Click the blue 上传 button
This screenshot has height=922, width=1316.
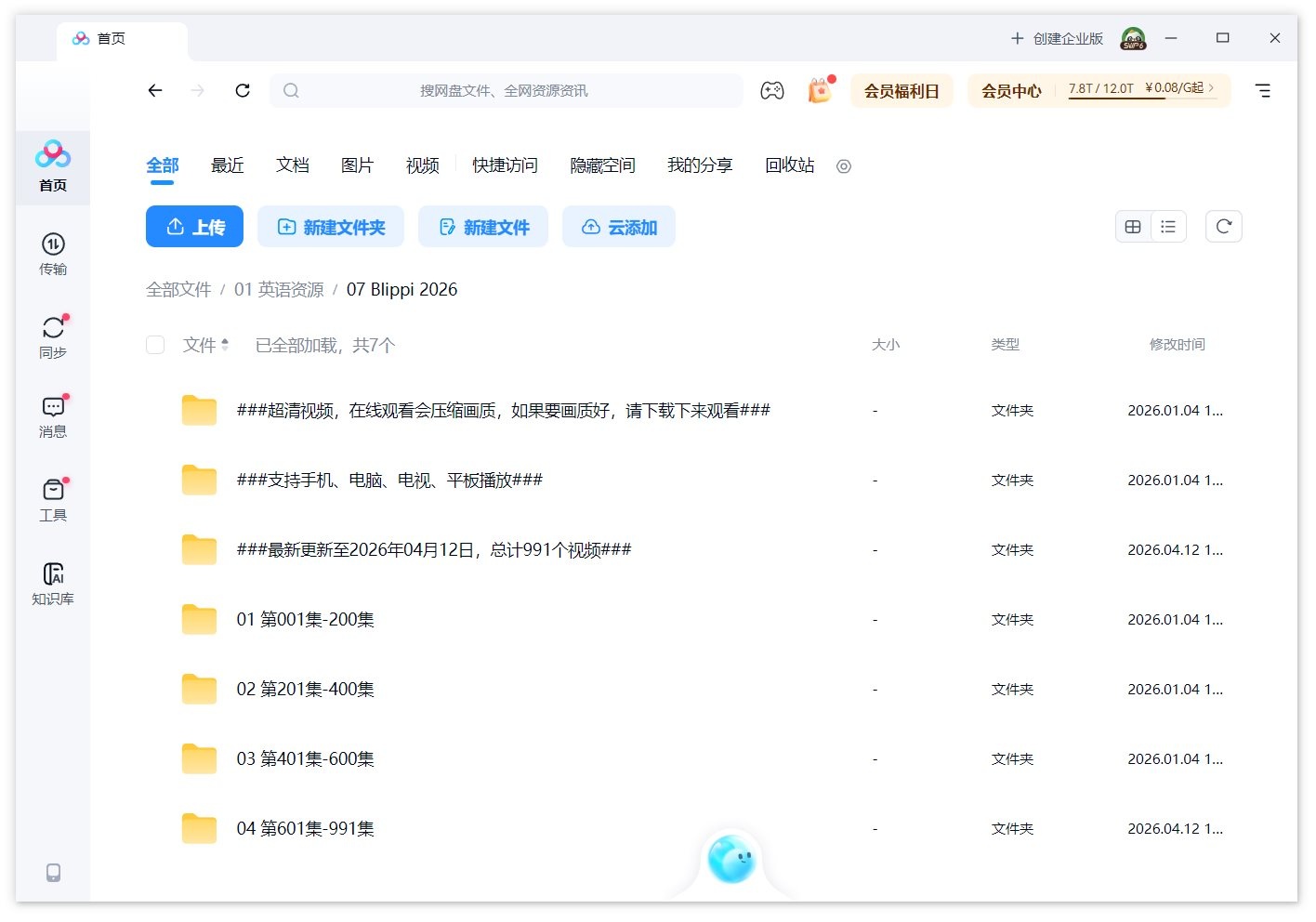[194, 227]
